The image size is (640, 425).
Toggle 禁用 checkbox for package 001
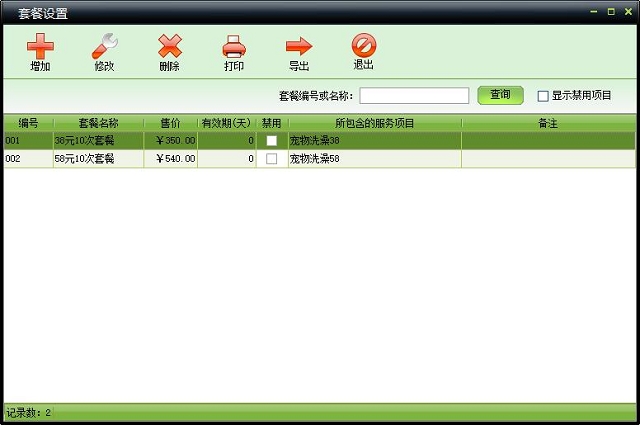point(271,141)
